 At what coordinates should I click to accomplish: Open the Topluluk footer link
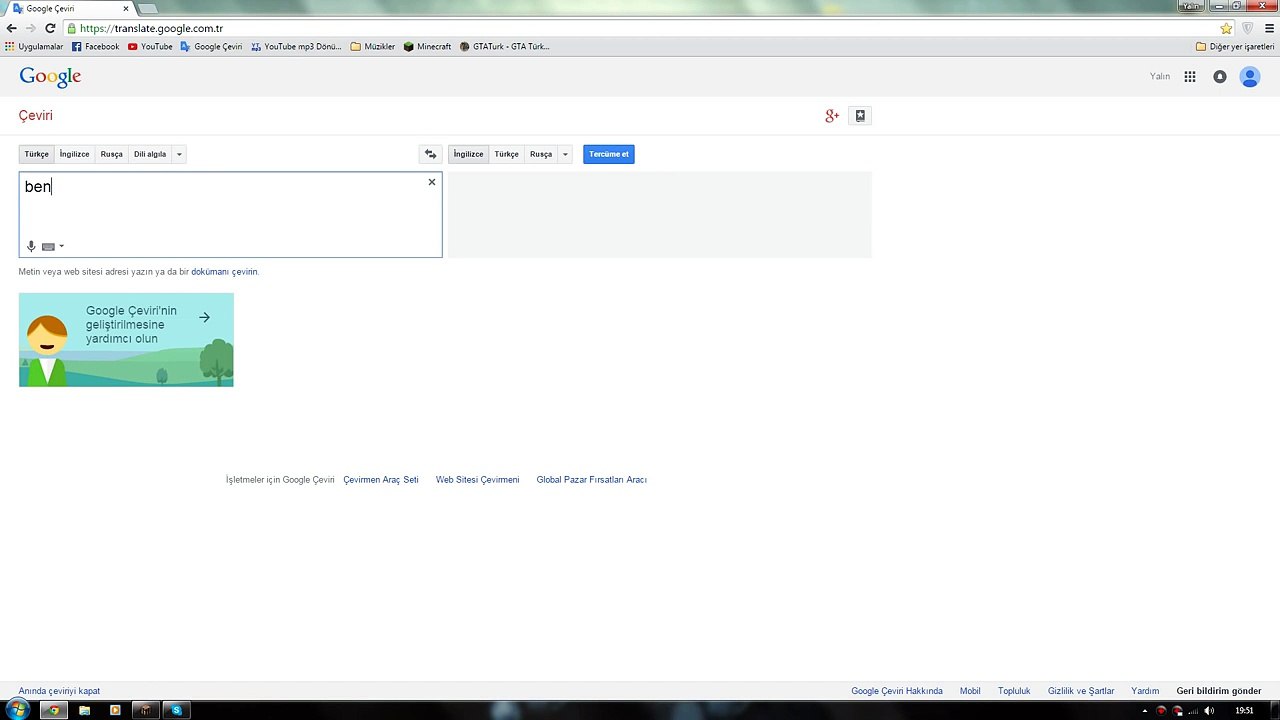point(1014,691)
